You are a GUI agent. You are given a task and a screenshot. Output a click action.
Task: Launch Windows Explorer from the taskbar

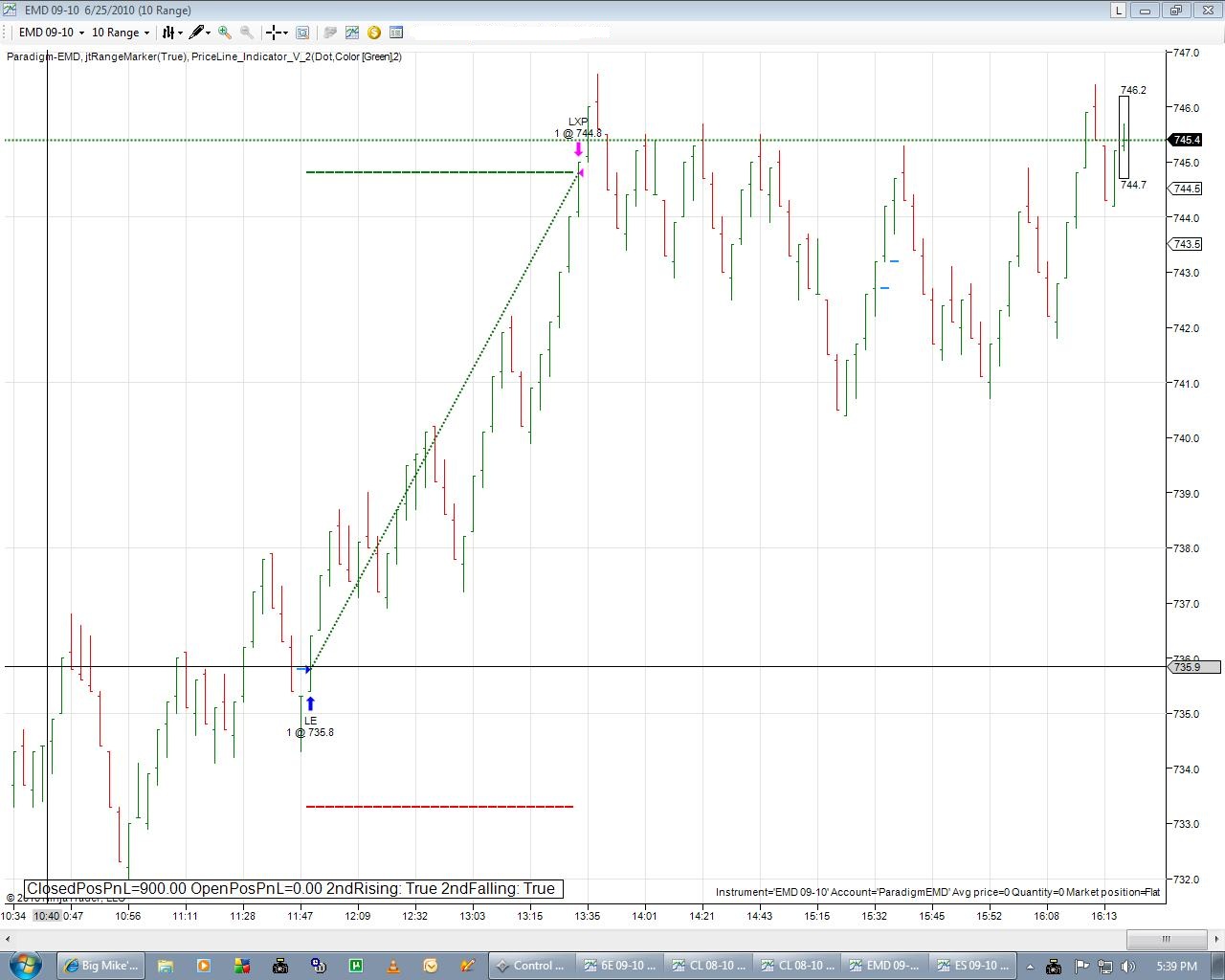coord(165,966)
